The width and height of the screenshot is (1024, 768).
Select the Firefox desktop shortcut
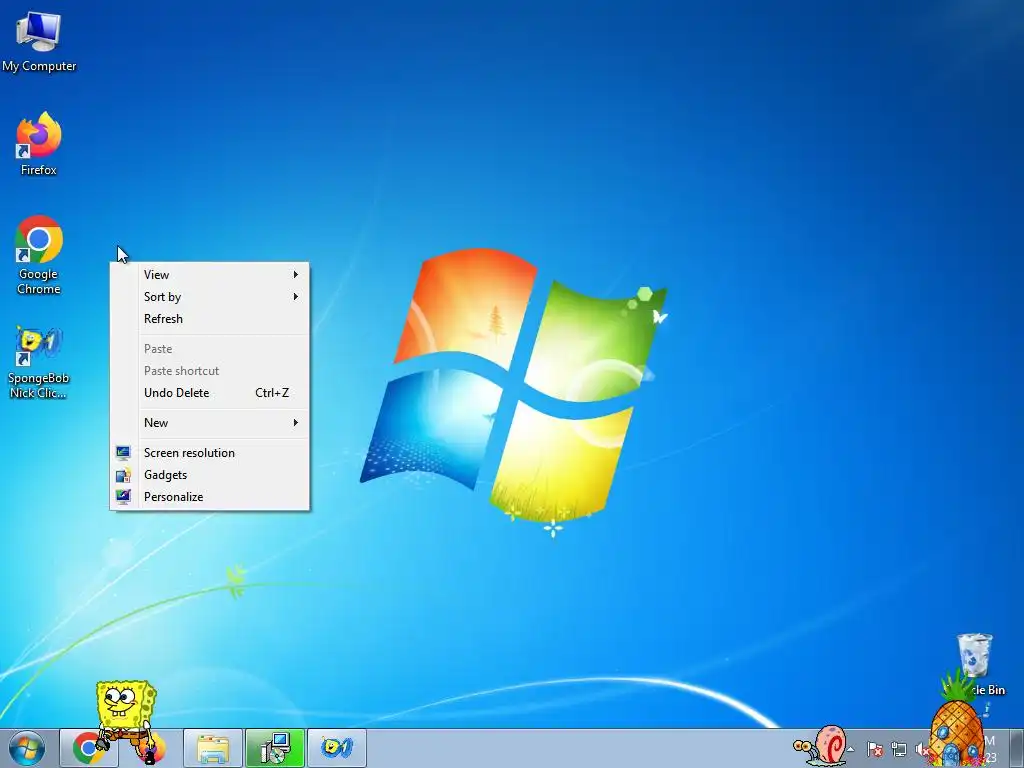(x=39, y=143)
